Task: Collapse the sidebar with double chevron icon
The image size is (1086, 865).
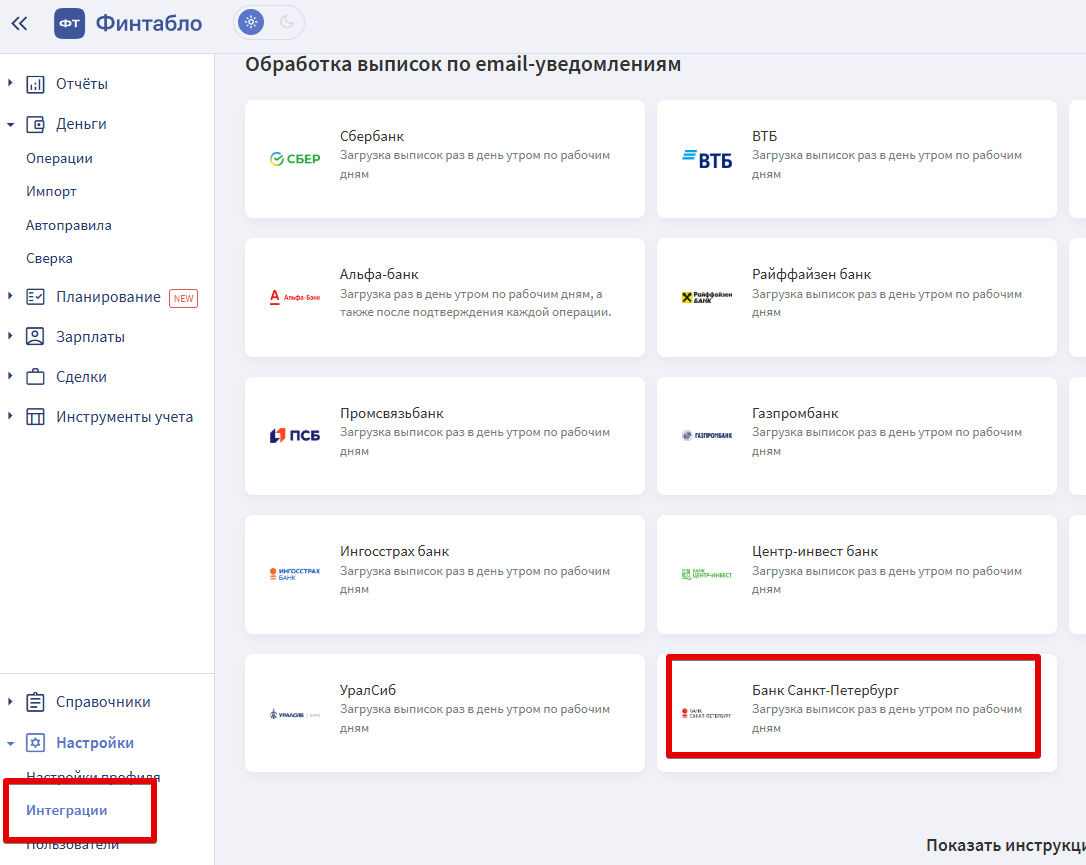Action: pos(19,24)
